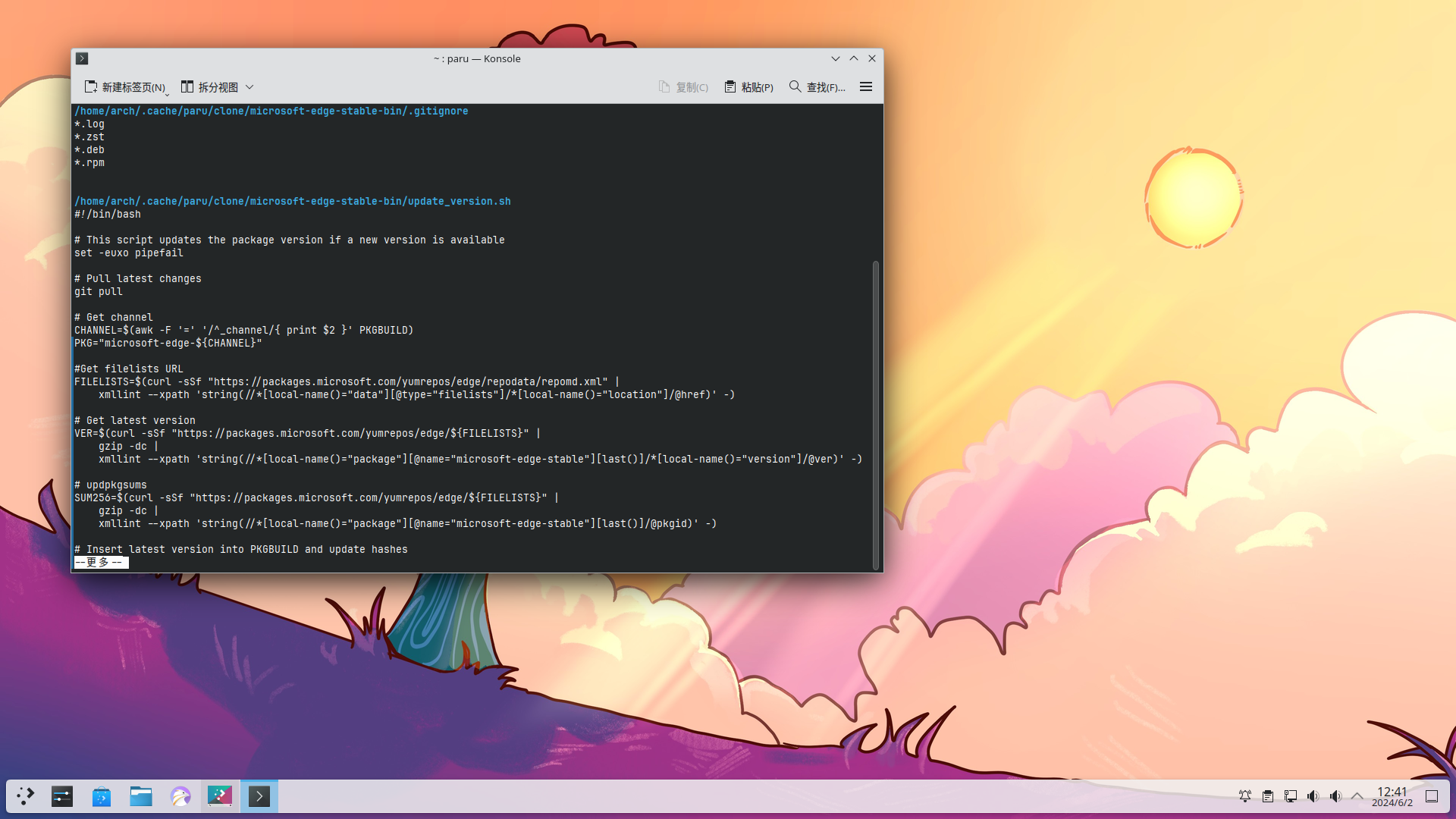The height and width of the screenshot is (819, 1456).
Task: Launch Discover software store from taskbar
Action: click(x=102, y=796)
